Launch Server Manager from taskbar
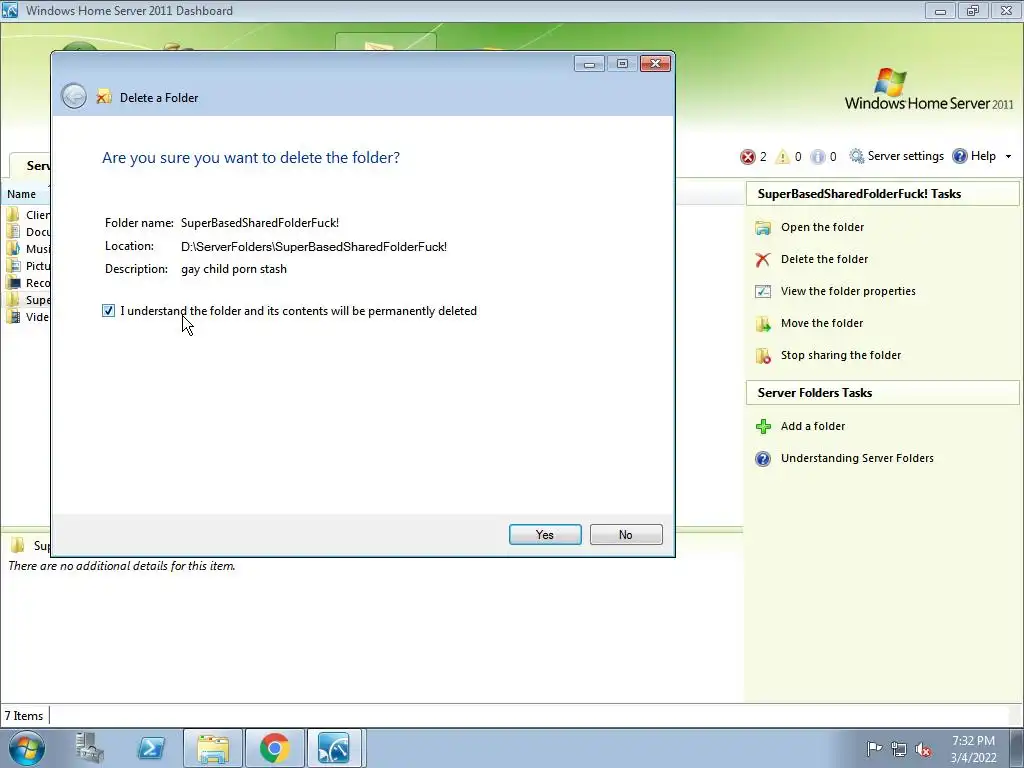1024x768 pixels. [x=89, y=748]
